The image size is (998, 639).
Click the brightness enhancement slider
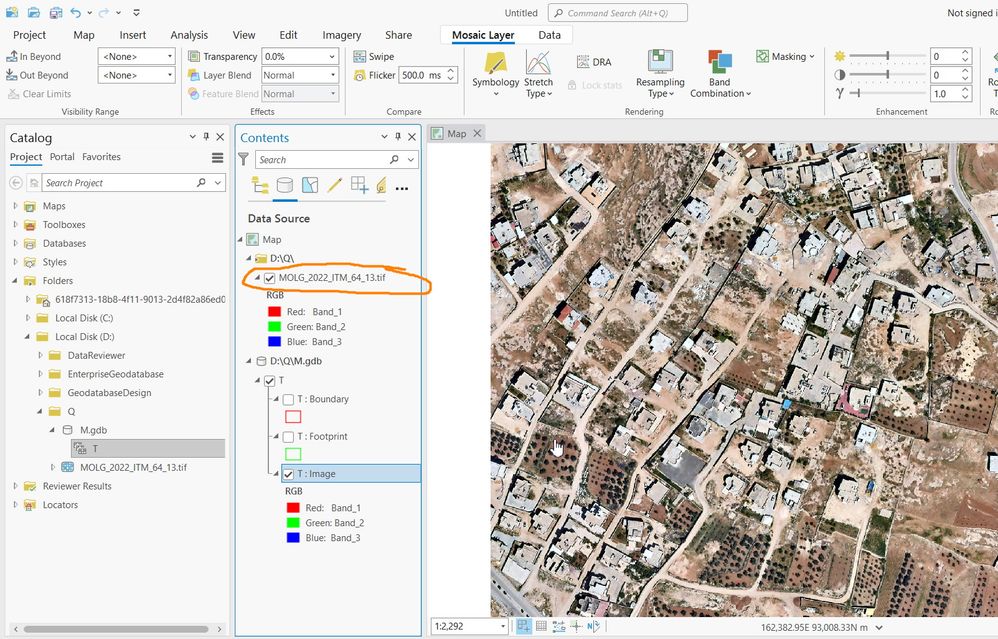(885, 56)
